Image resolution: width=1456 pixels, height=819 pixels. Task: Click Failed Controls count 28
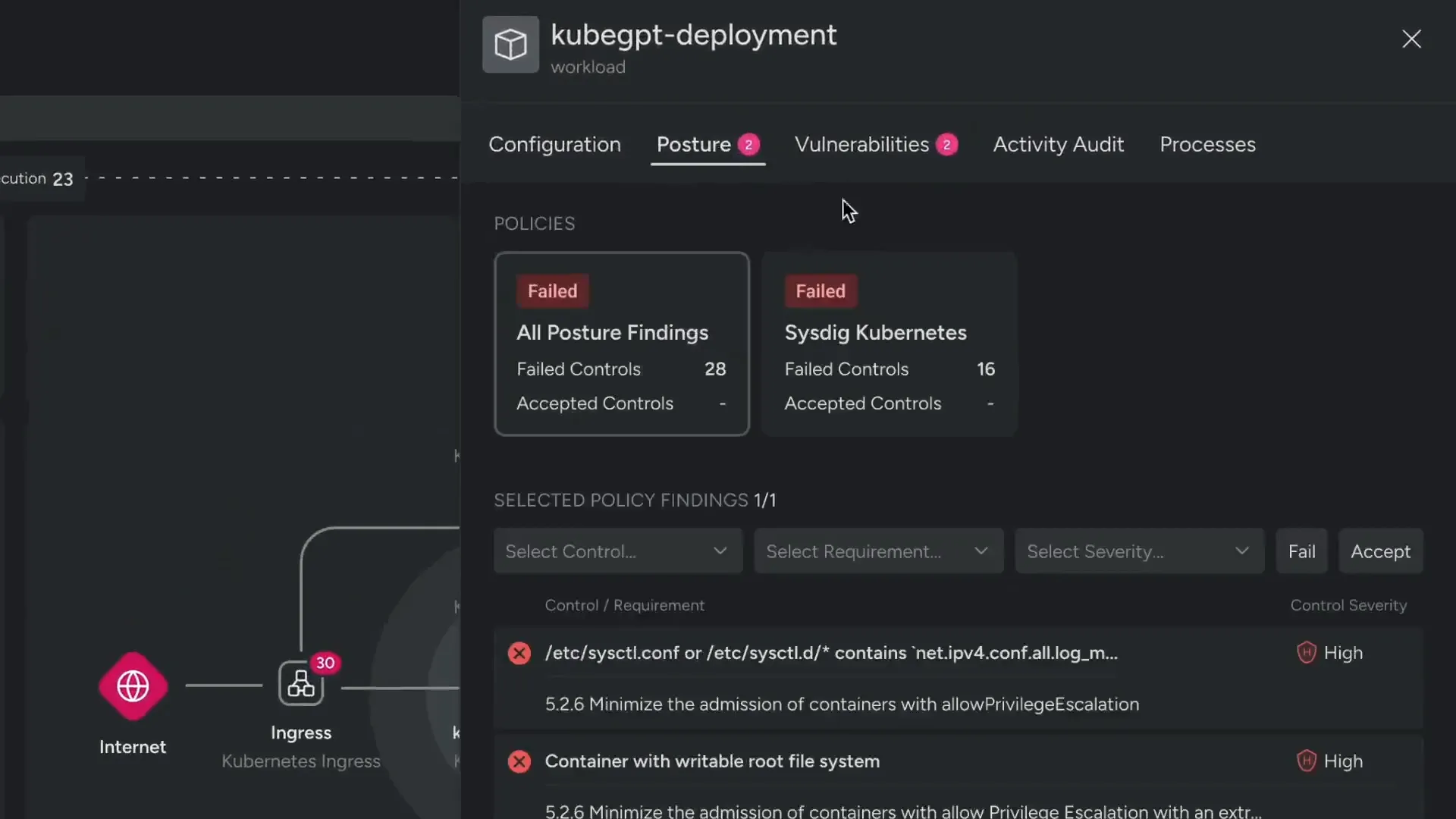[x=715, y=369]
